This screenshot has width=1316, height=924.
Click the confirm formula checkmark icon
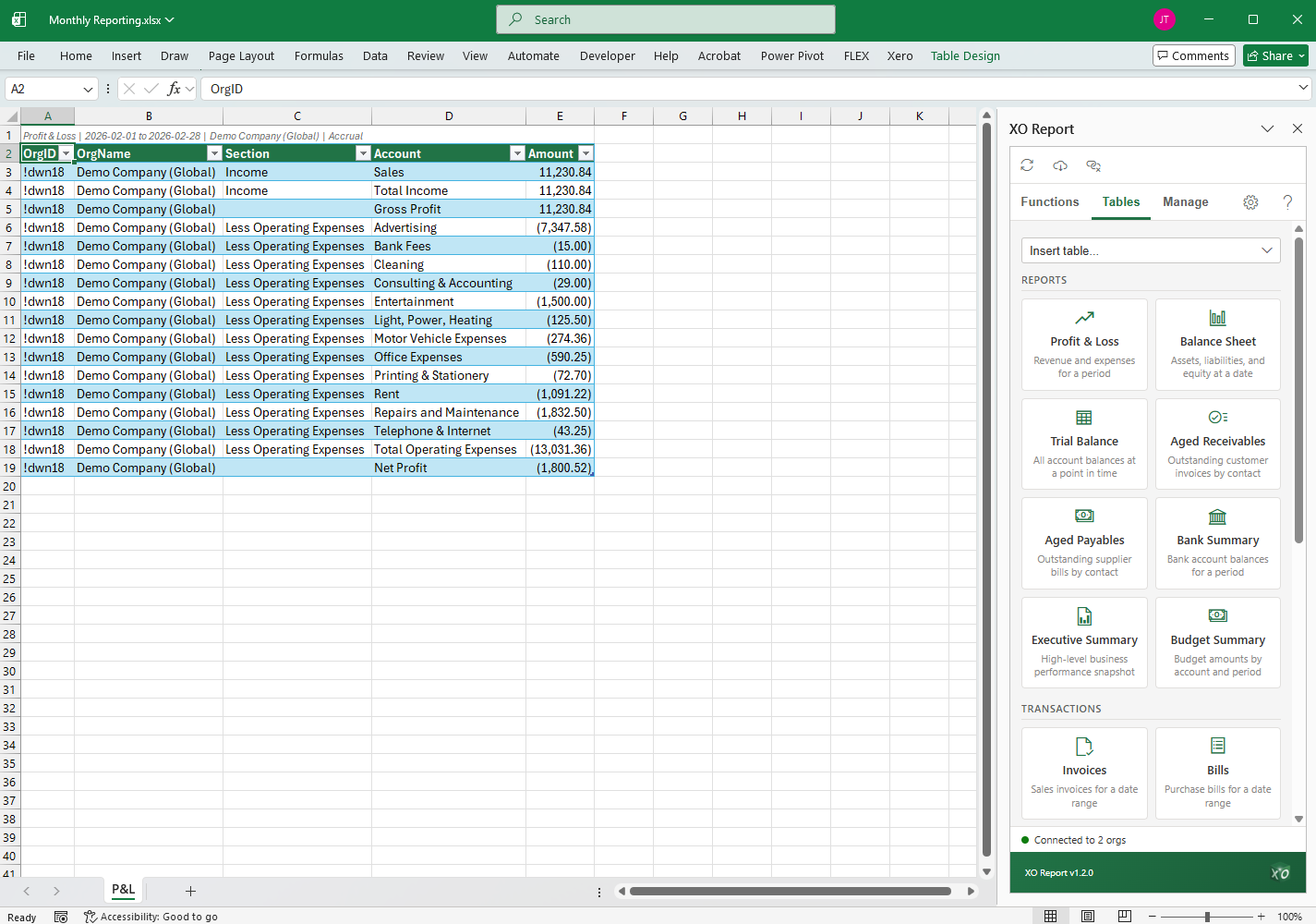pos(151,89)
